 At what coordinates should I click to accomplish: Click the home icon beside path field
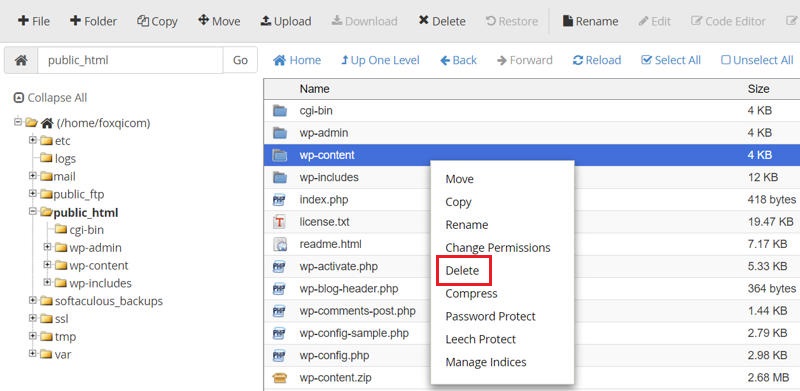tap(21, 60)
